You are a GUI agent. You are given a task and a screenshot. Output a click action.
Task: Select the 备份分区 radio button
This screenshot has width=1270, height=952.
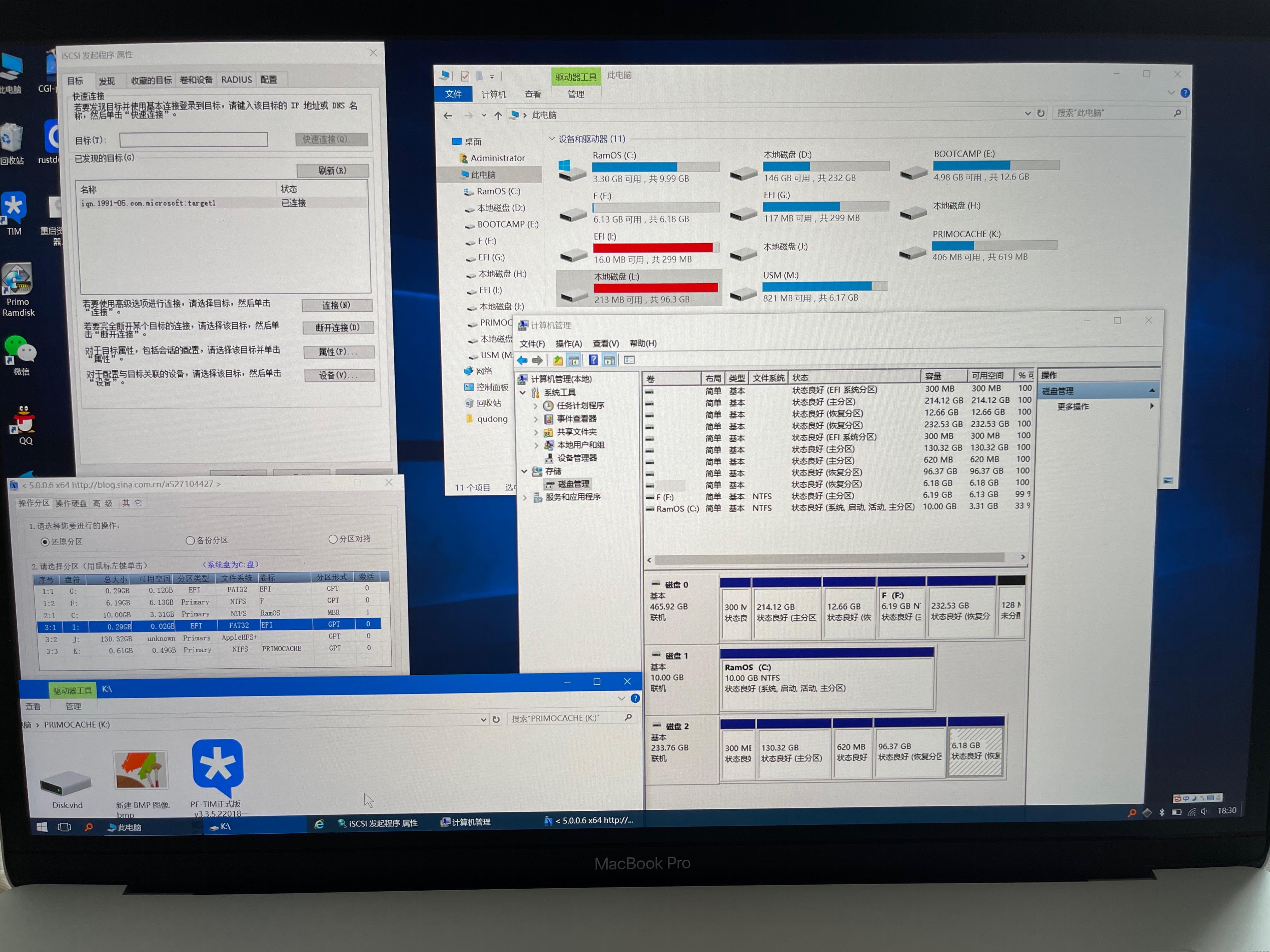[x=190, y=540]
